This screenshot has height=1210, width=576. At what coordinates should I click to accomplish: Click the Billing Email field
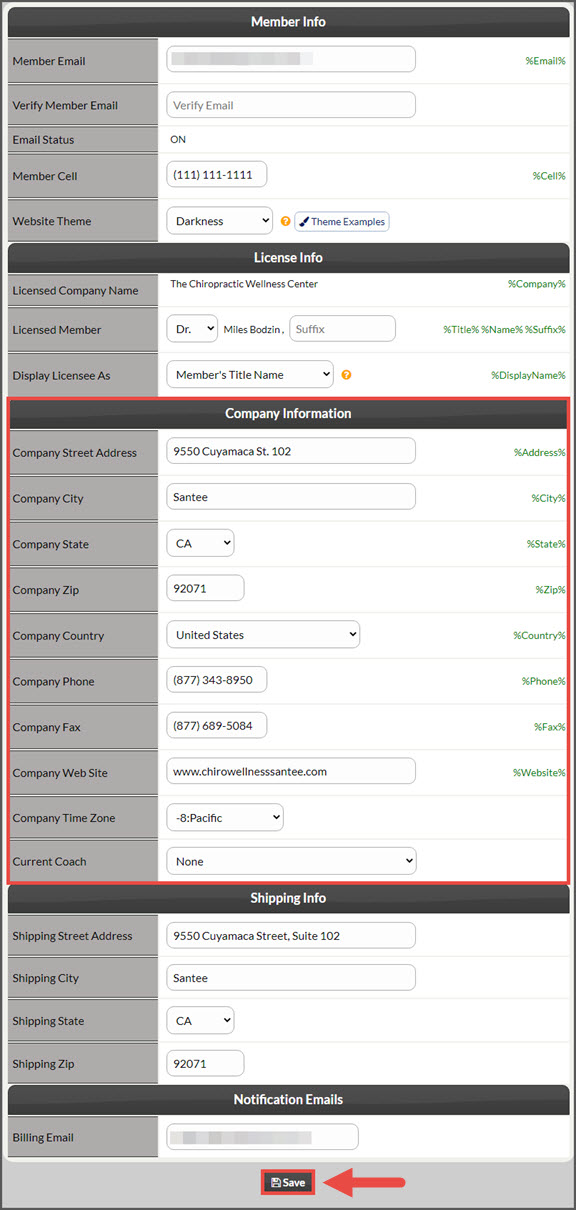[x=262, y=1137]
